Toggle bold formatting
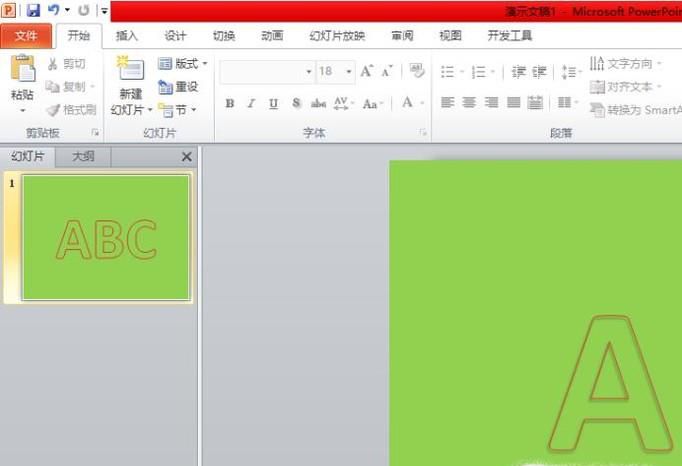 point(229,103)
